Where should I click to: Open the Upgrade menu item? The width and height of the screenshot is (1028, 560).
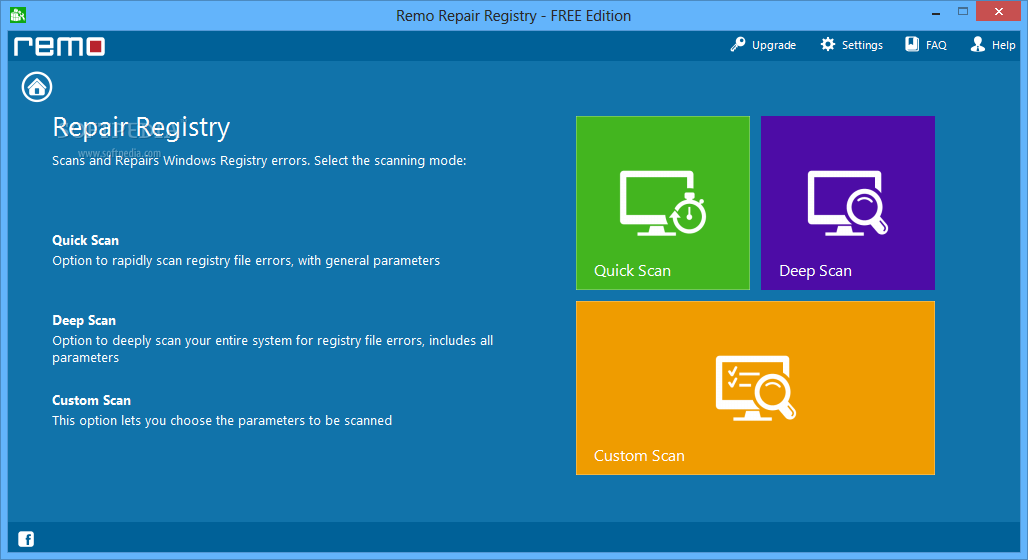click(x=763, y=45)
